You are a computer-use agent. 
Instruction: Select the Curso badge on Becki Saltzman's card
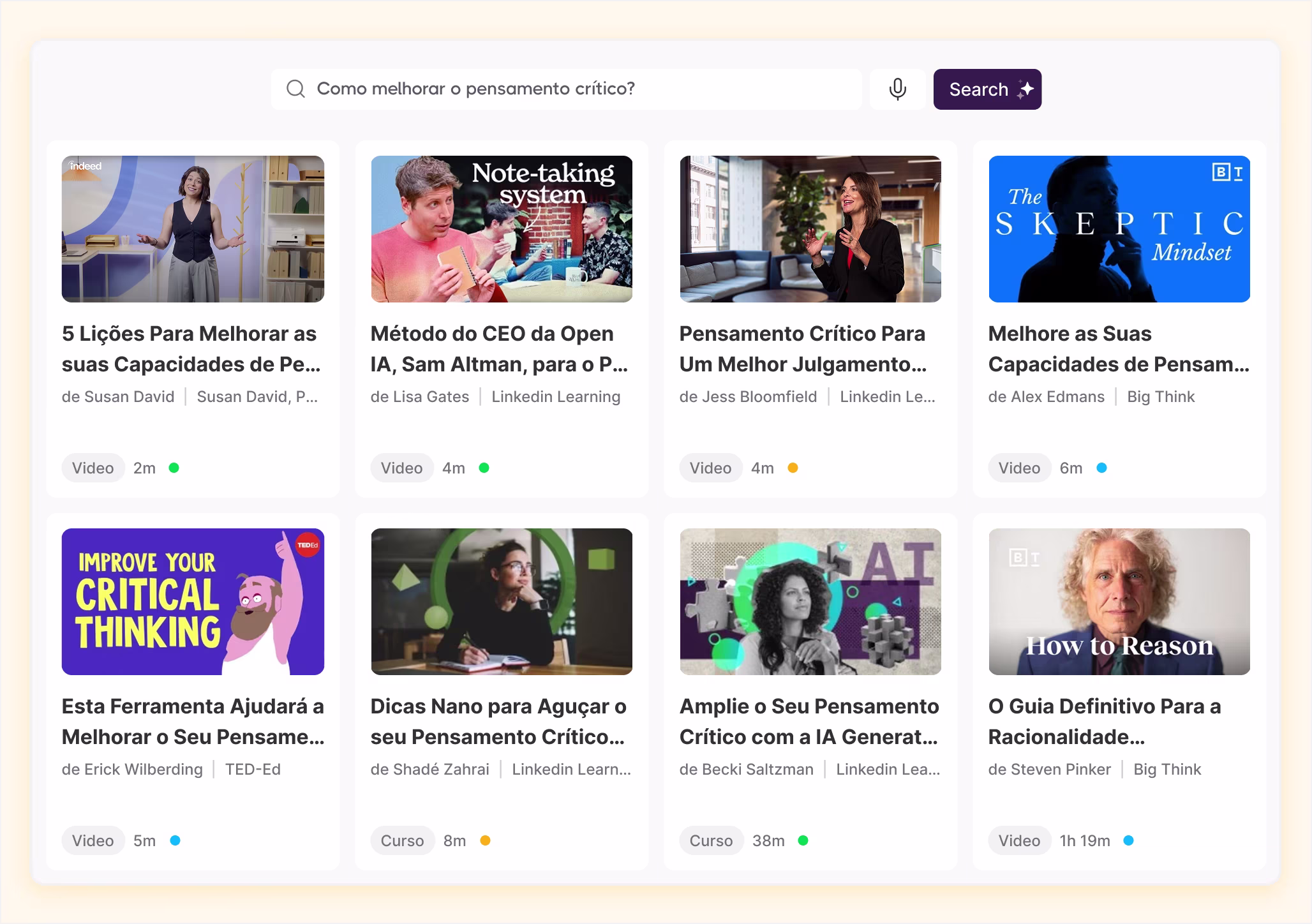711,840
